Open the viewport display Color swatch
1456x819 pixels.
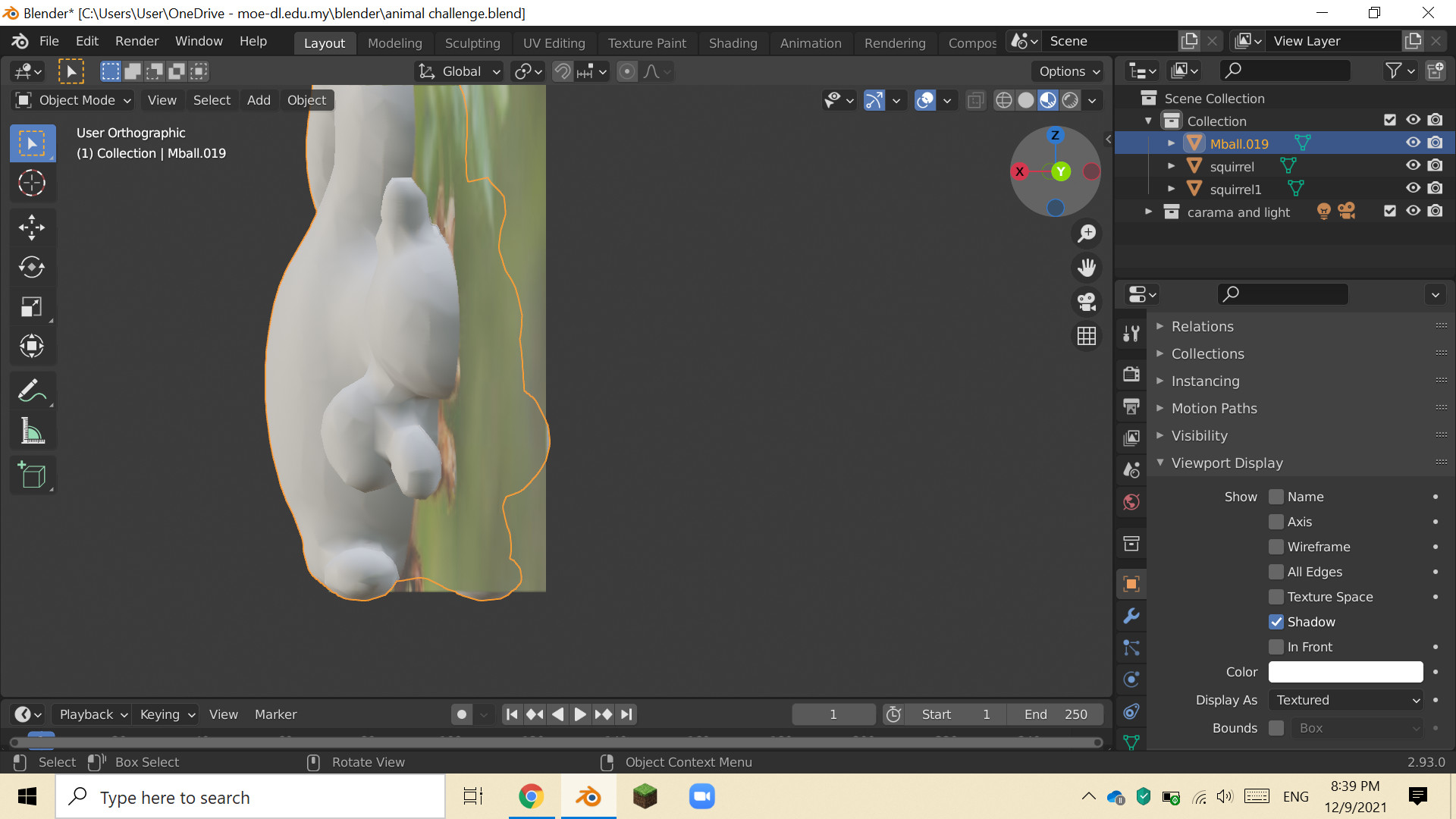[1345, 672]
